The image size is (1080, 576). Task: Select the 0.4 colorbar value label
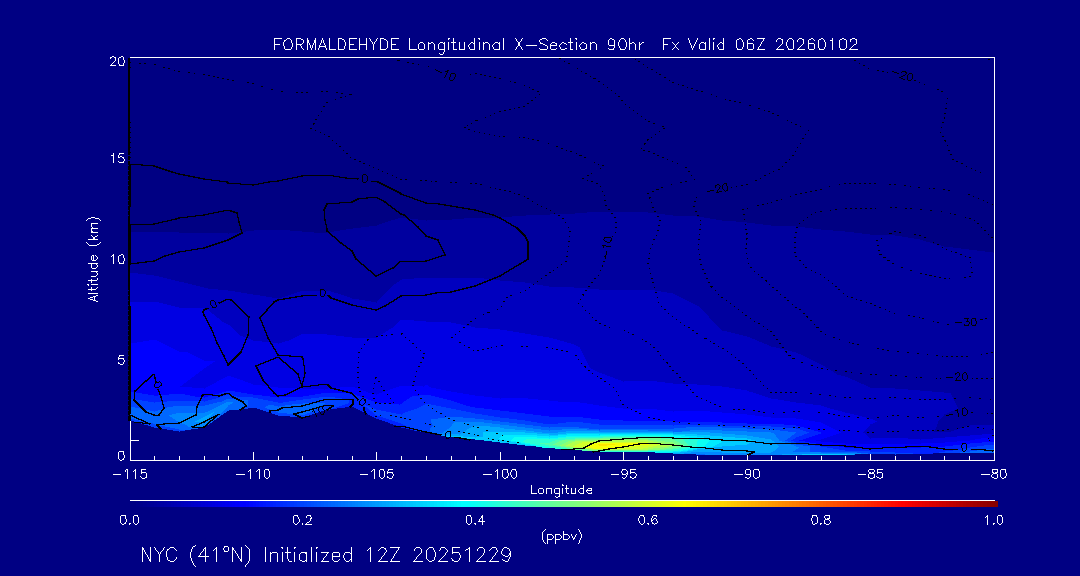tap(475, 520)
